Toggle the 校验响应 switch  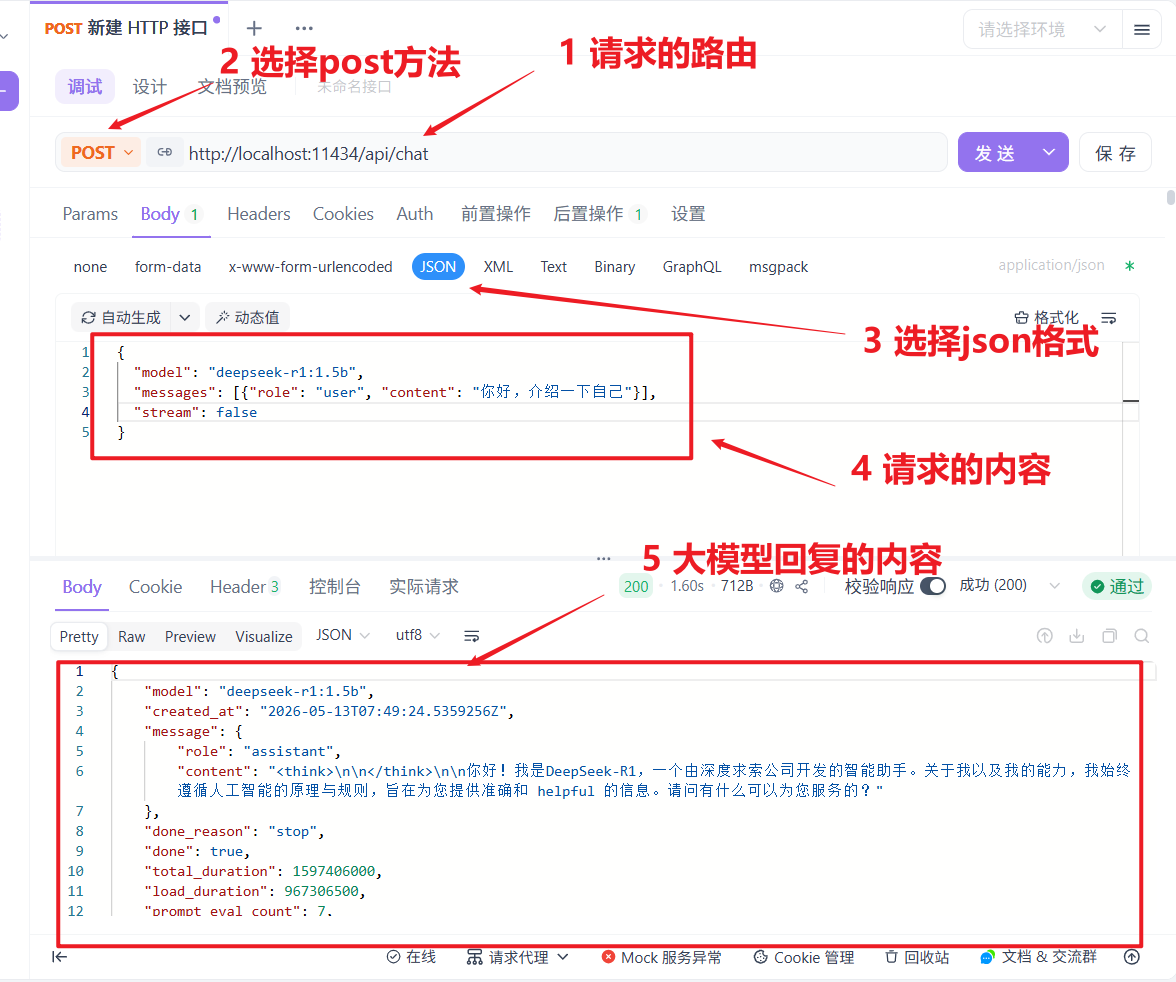[933, 586]
